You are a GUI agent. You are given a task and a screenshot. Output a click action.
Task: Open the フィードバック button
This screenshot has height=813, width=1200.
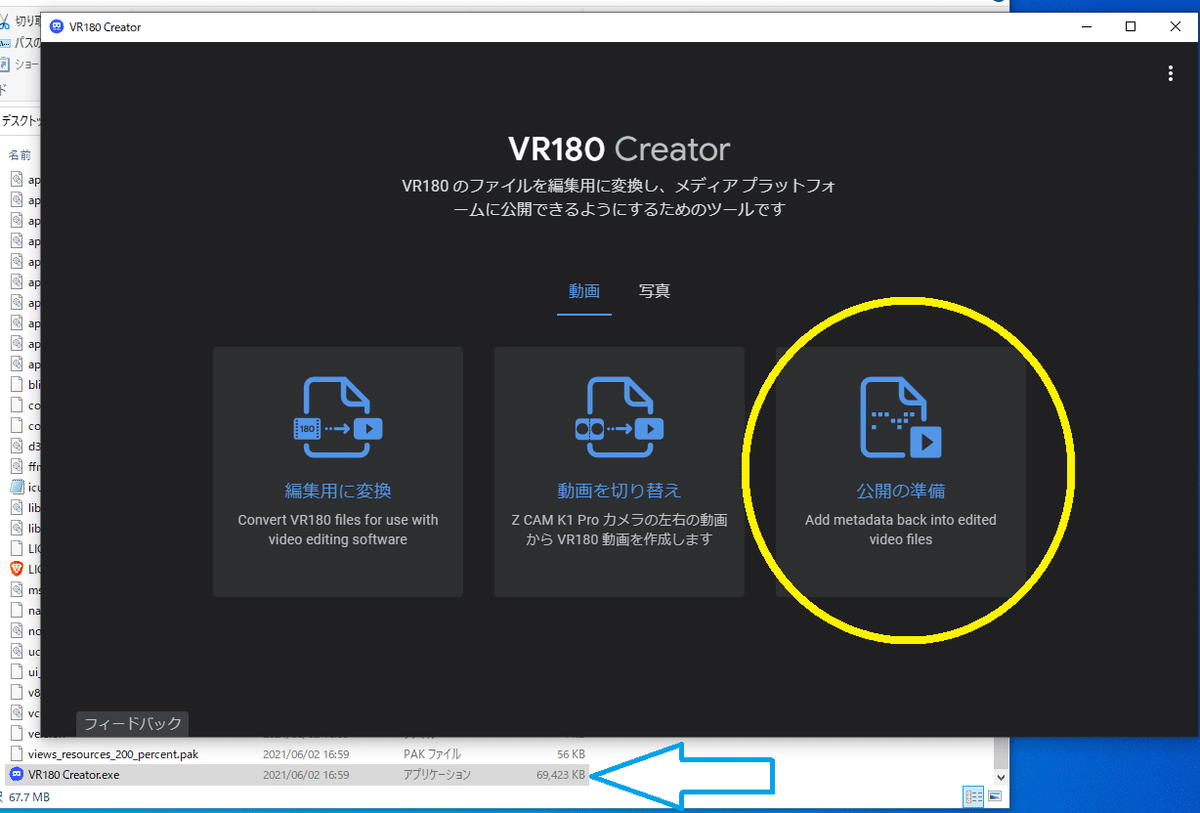133,723
